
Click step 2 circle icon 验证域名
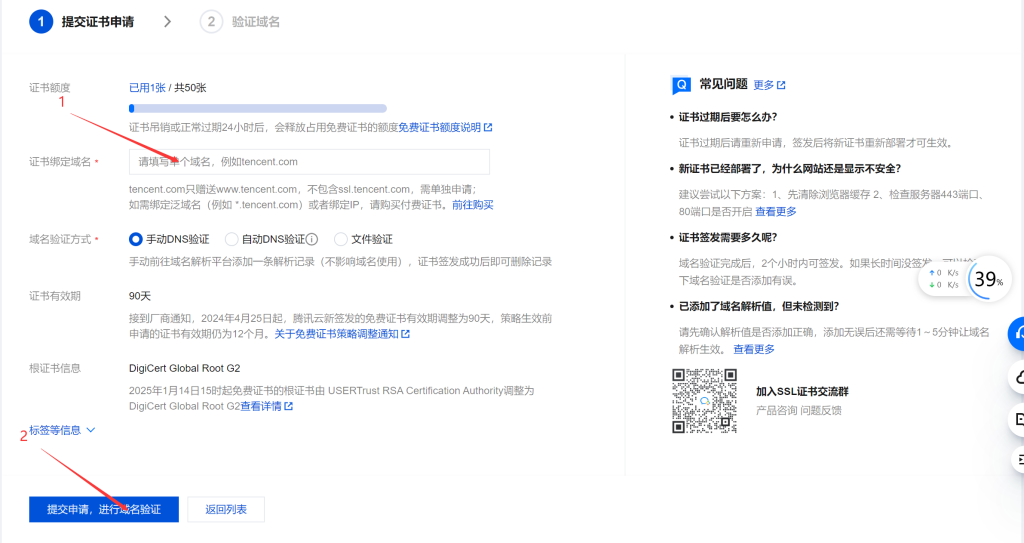pyautogui.click(x=211, y=21)
